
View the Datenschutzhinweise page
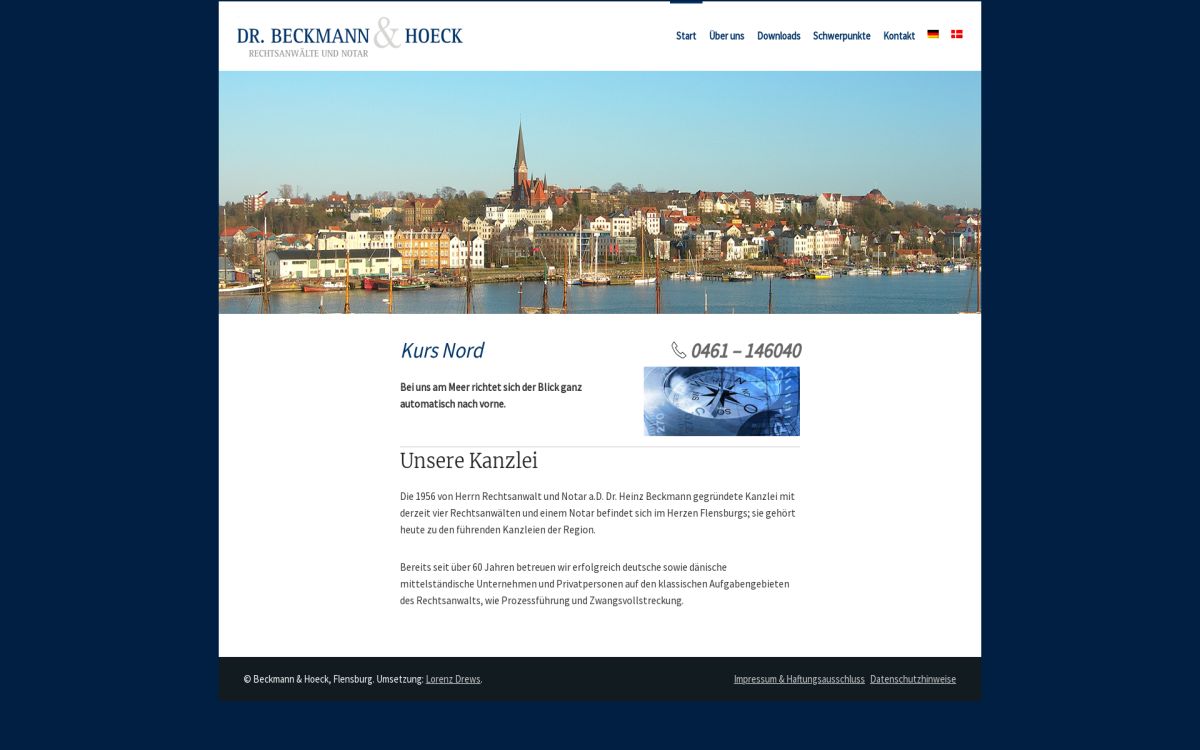(912, 679)
